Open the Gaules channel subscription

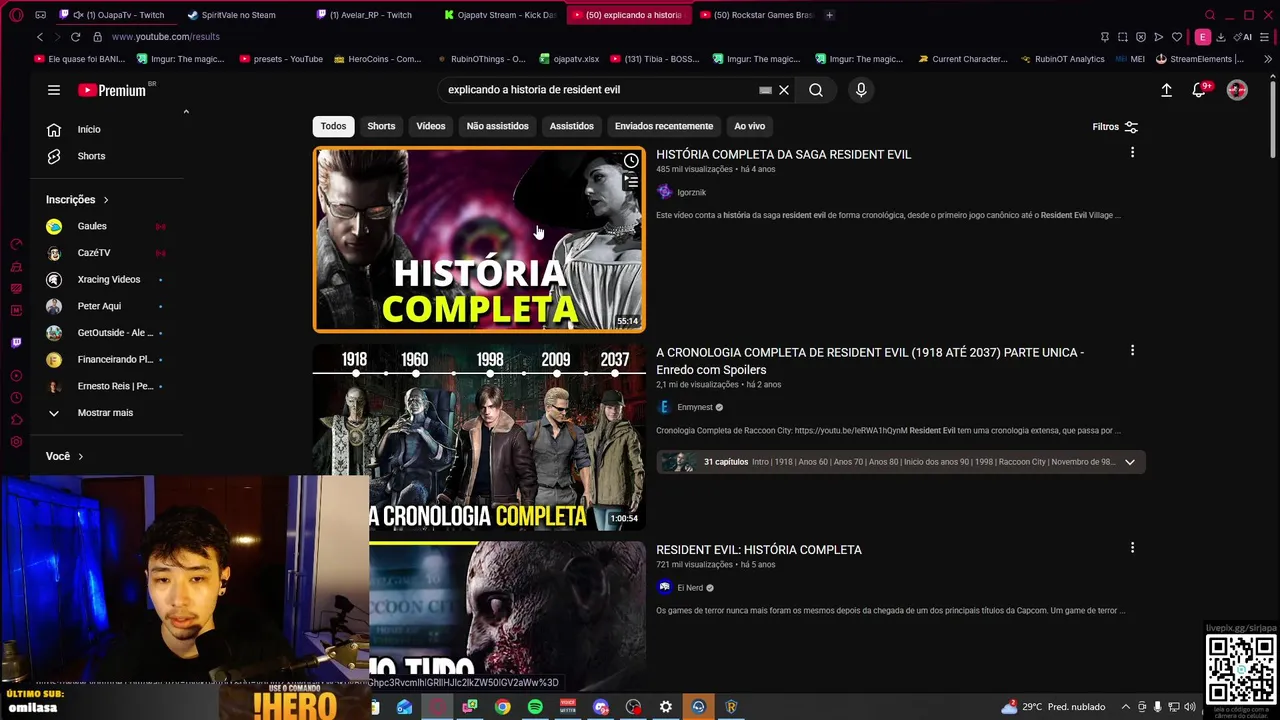(x=108, y=226)
